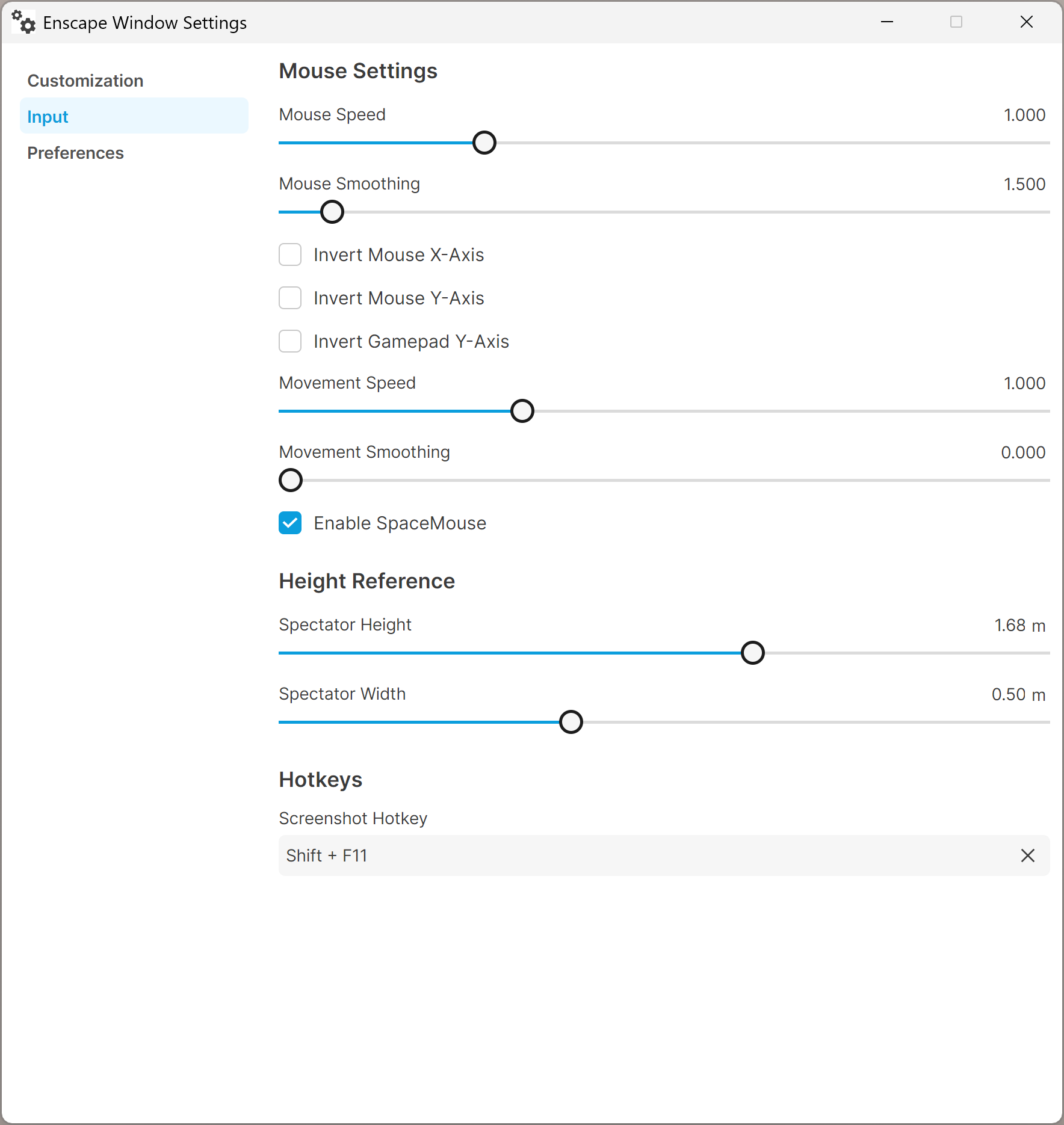Minimize the Enscape Window Settings window
Viewport: 1064px width, 1125px height.
click(x=887, y=22)
